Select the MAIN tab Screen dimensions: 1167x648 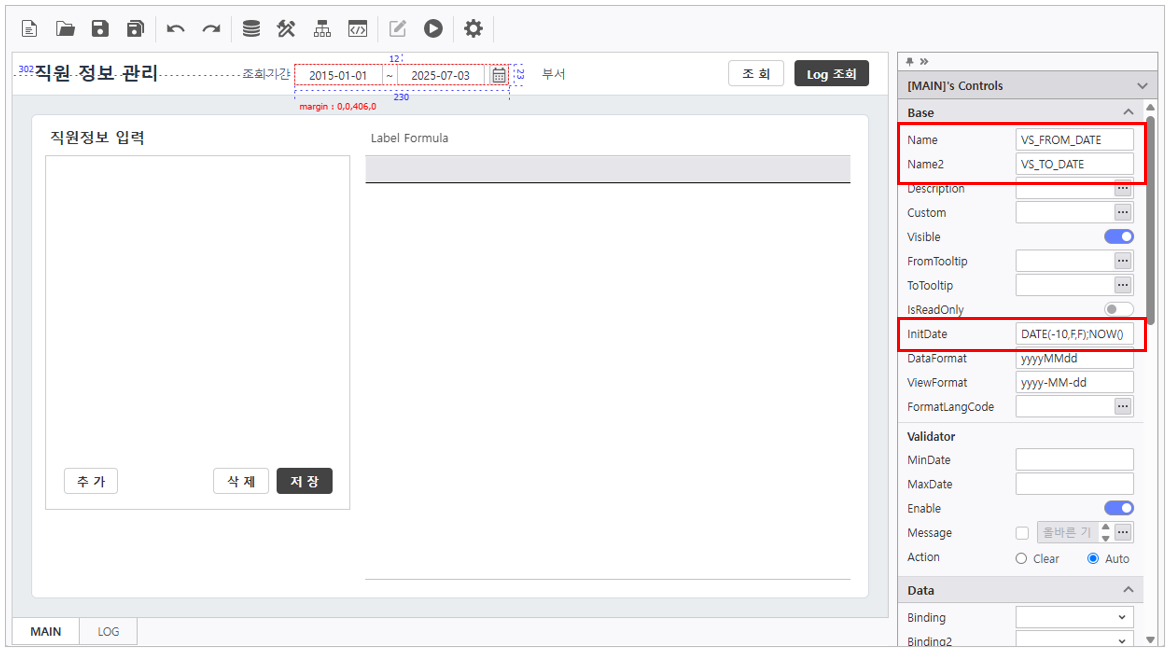coord(46,632)
